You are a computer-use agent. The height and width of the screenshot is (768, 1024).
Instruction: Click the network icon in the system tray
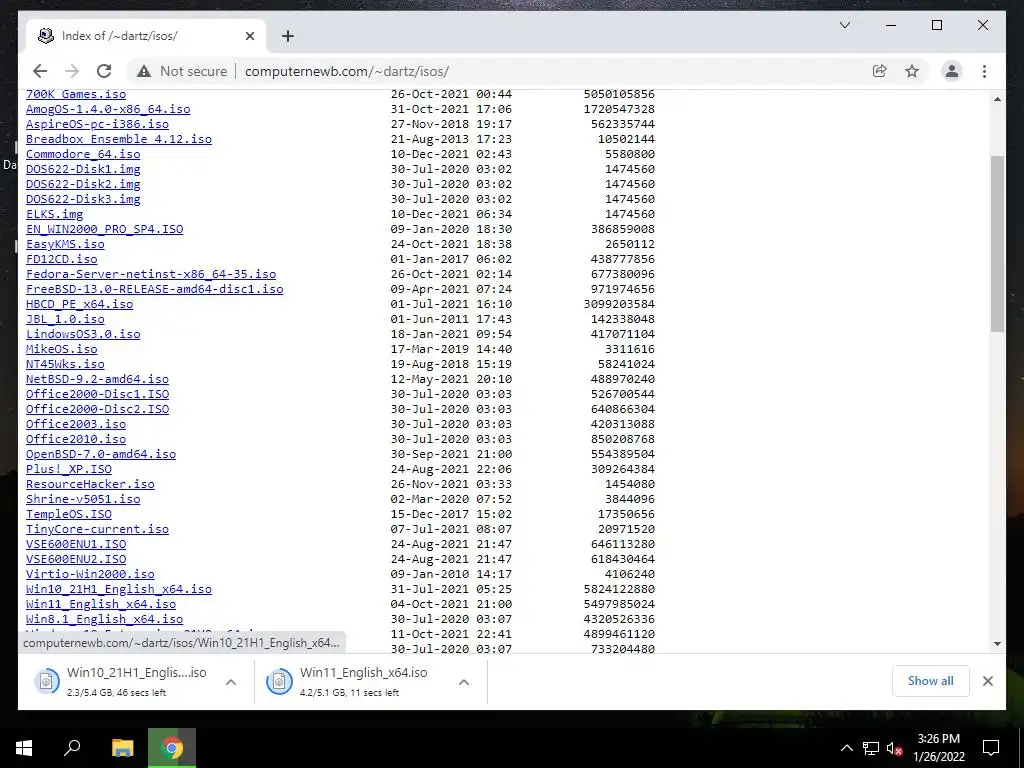pos(871,748)
